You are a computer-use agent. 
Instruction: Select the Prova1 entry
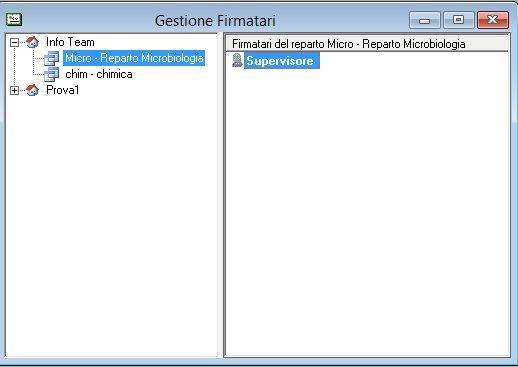pyautogui.click(x=63, y=90)
